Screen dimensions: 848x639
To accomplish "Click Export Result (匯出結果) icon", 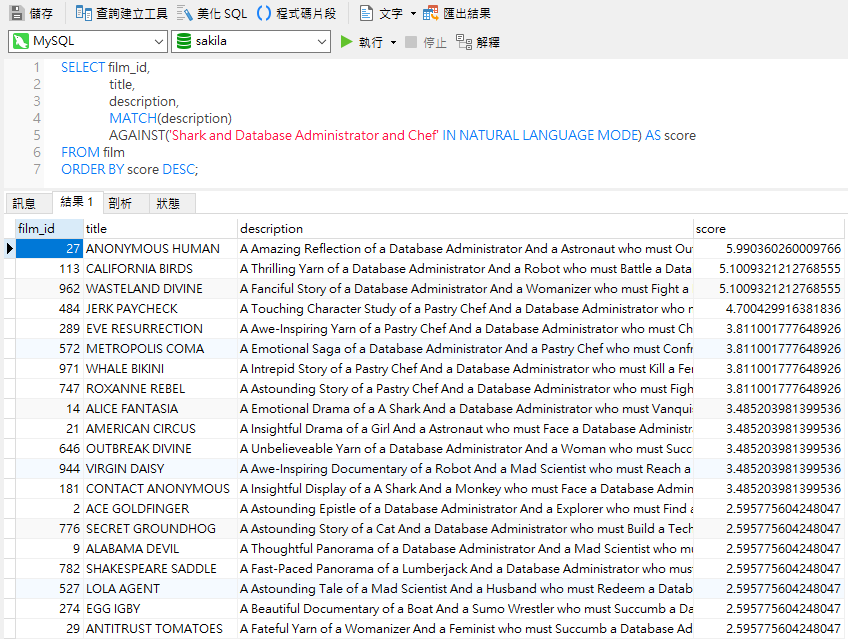I will [x=431, y=13].
